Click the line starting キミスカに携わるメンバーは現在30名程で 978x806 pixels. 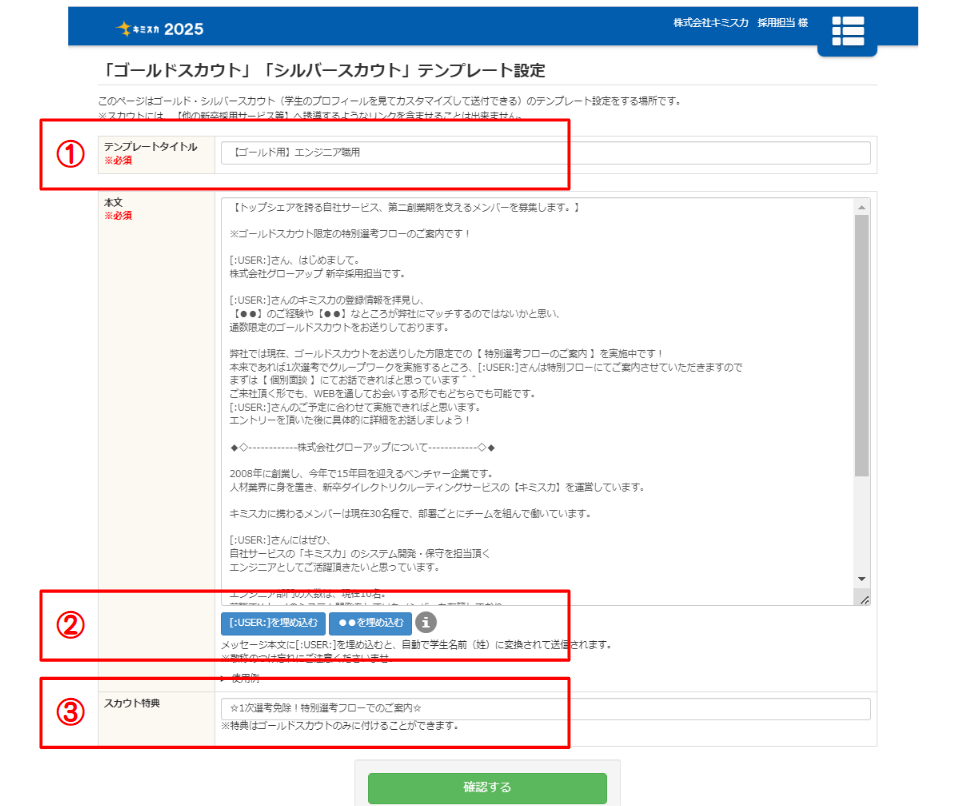click(410, 513)
